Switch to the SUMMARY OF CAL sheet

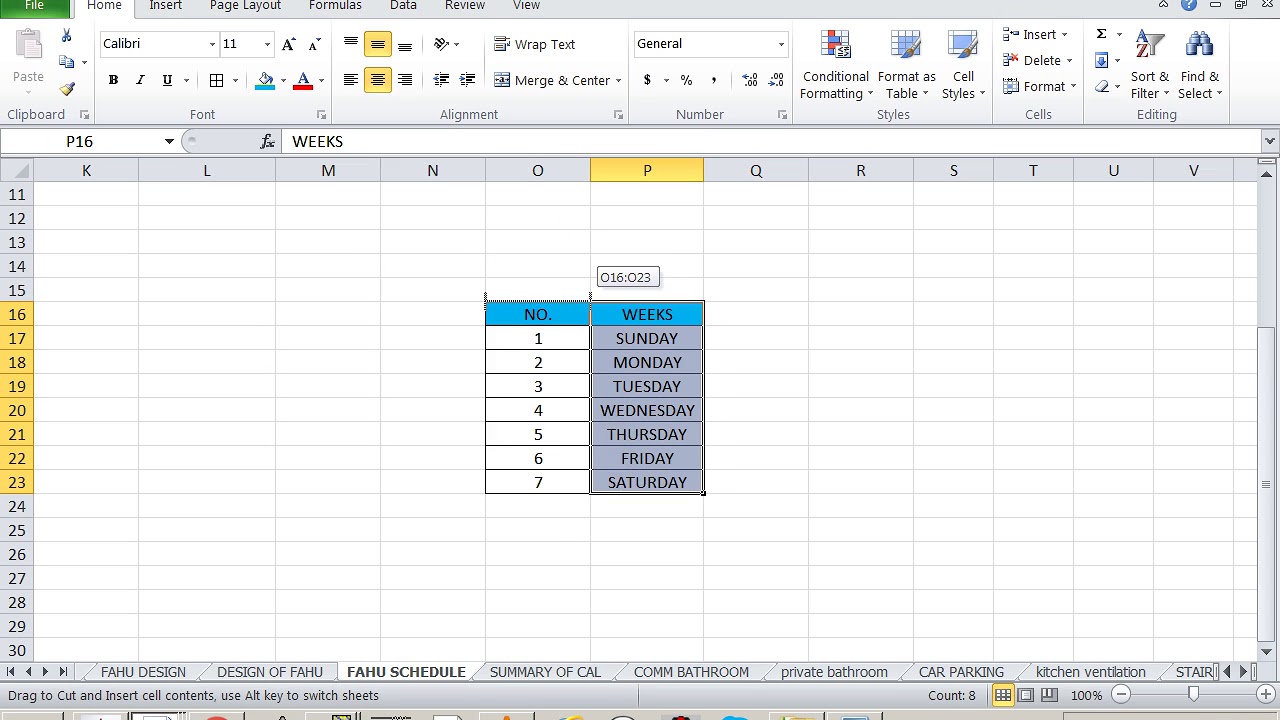tap(545, 672)
